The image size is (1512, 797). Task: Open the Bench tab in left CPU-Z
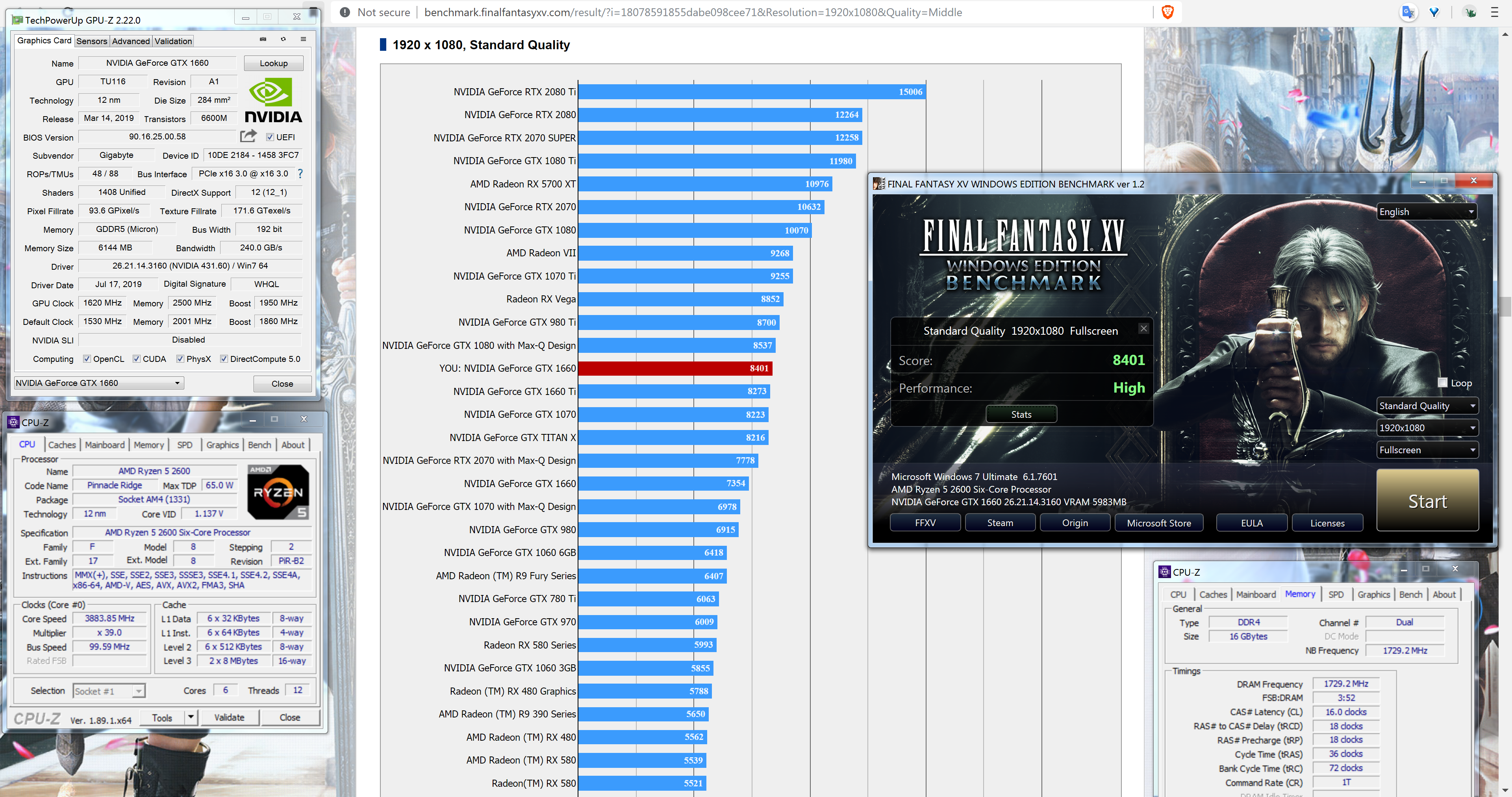pyautogui.click(x=259, y=445)
